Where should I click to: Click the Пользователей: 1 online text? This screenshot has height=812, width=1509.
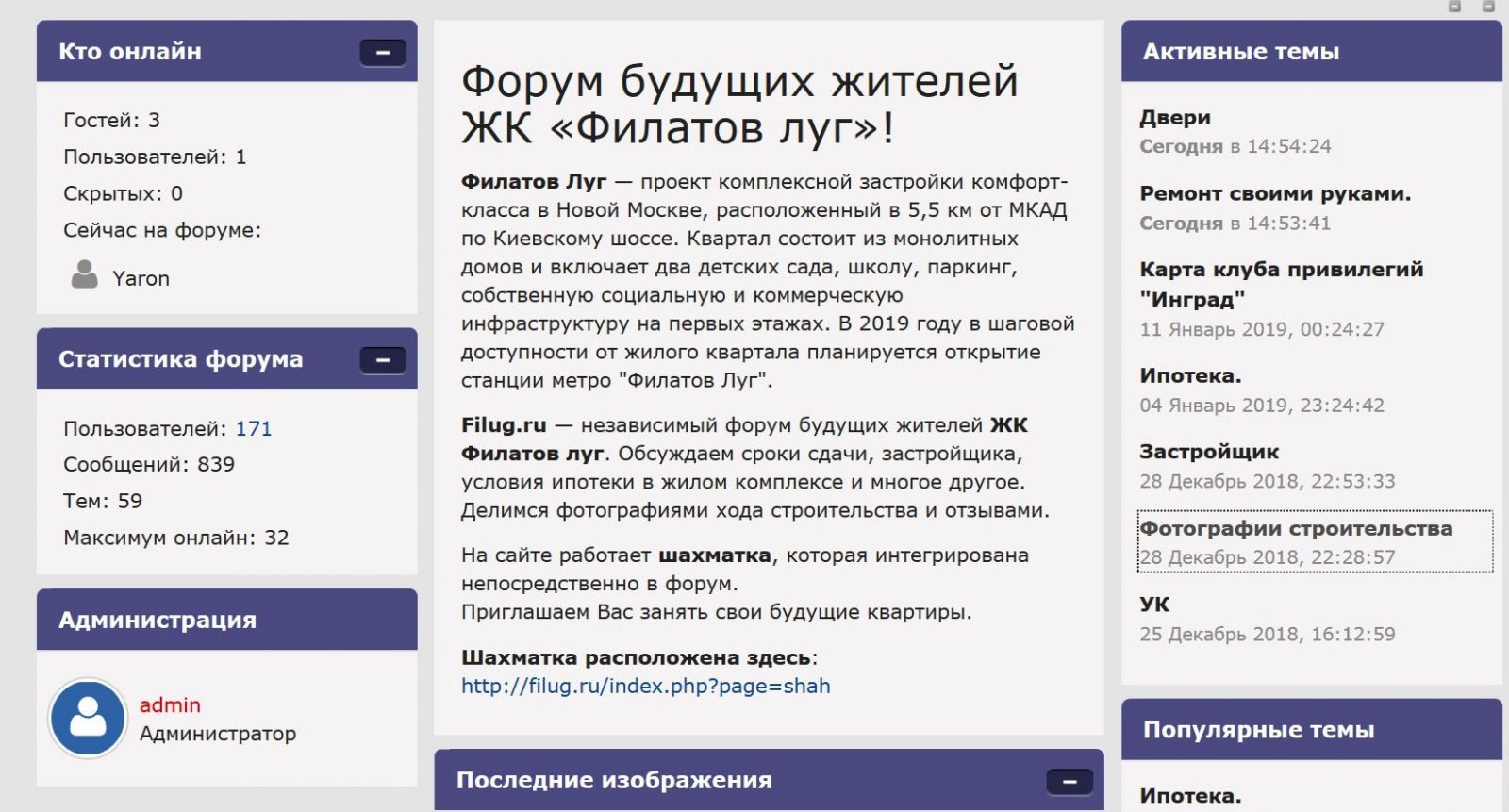pos(155,157)
